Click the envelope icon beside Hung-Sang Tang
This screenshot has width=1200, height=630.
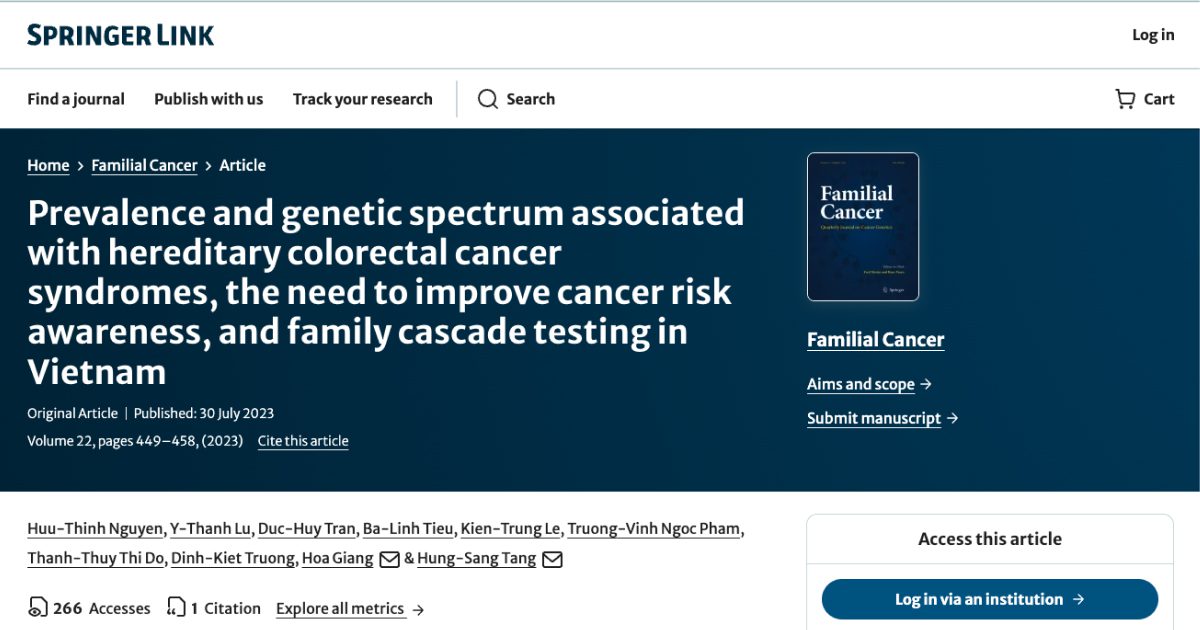551,559
